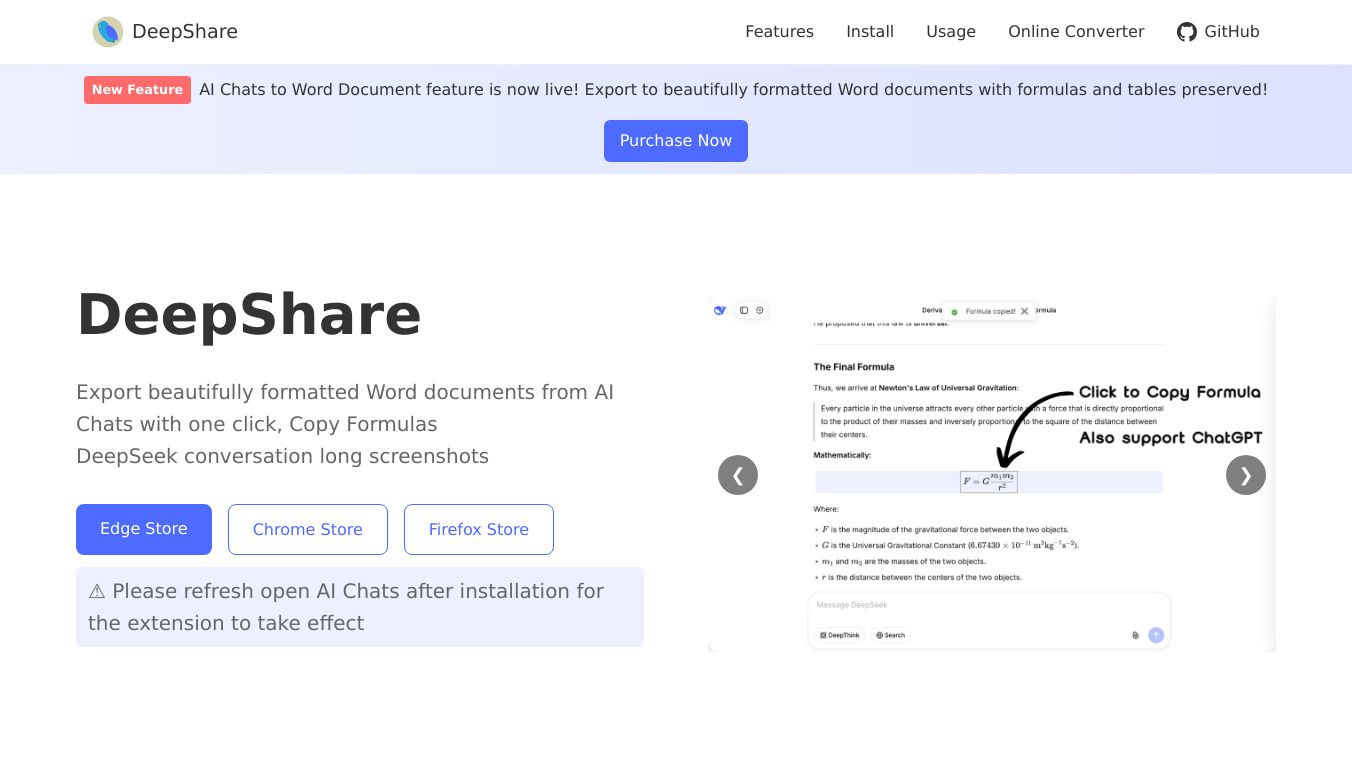Click "Newton's Law of Universal Gravitation" text

click(x=948, y=388)
